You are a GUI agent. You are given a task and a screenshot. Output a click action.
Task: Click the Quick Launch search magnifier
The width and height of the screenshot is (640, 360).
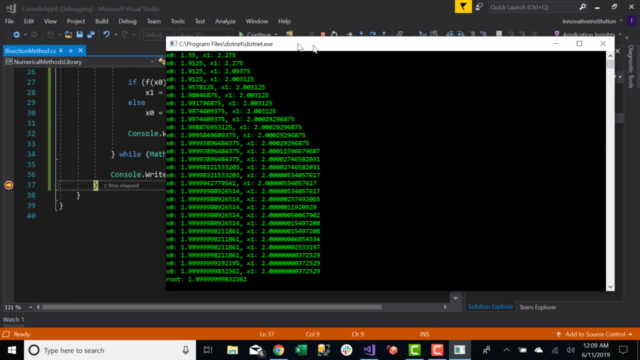[x=582, y=7]
